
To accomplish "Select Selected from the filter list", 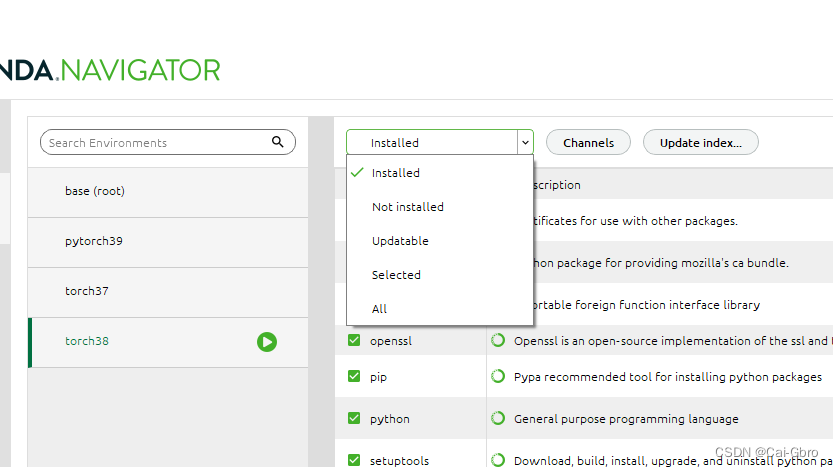I will coord(440,275).
